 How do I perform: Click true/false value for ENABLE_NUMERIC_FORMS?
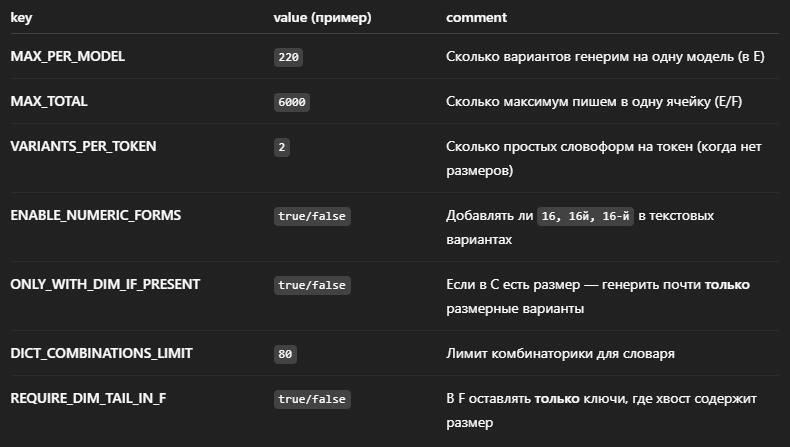pyautogui.click(x=312, y=216)
